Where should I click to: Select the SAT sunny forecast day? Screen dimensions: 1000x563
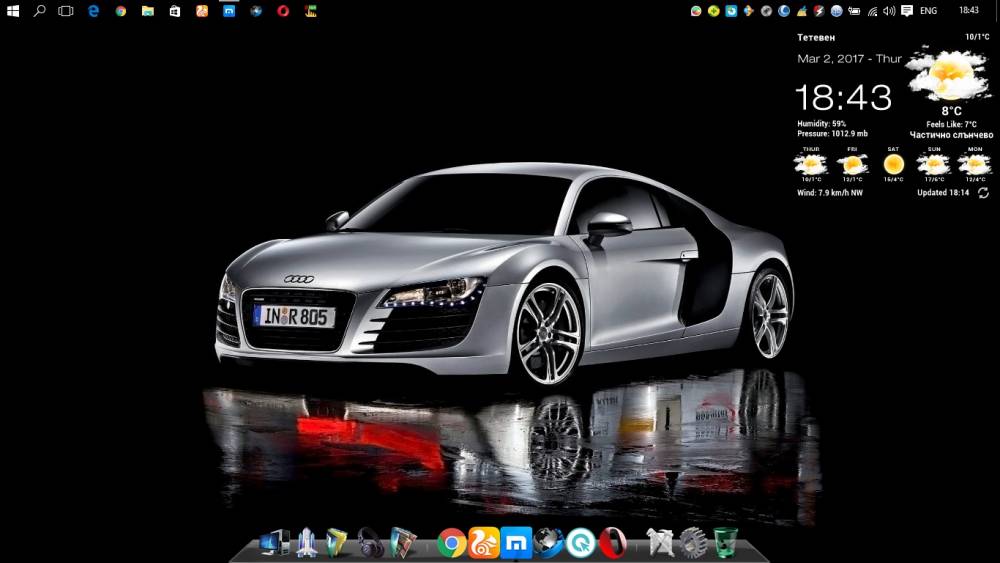pos(893,165)
